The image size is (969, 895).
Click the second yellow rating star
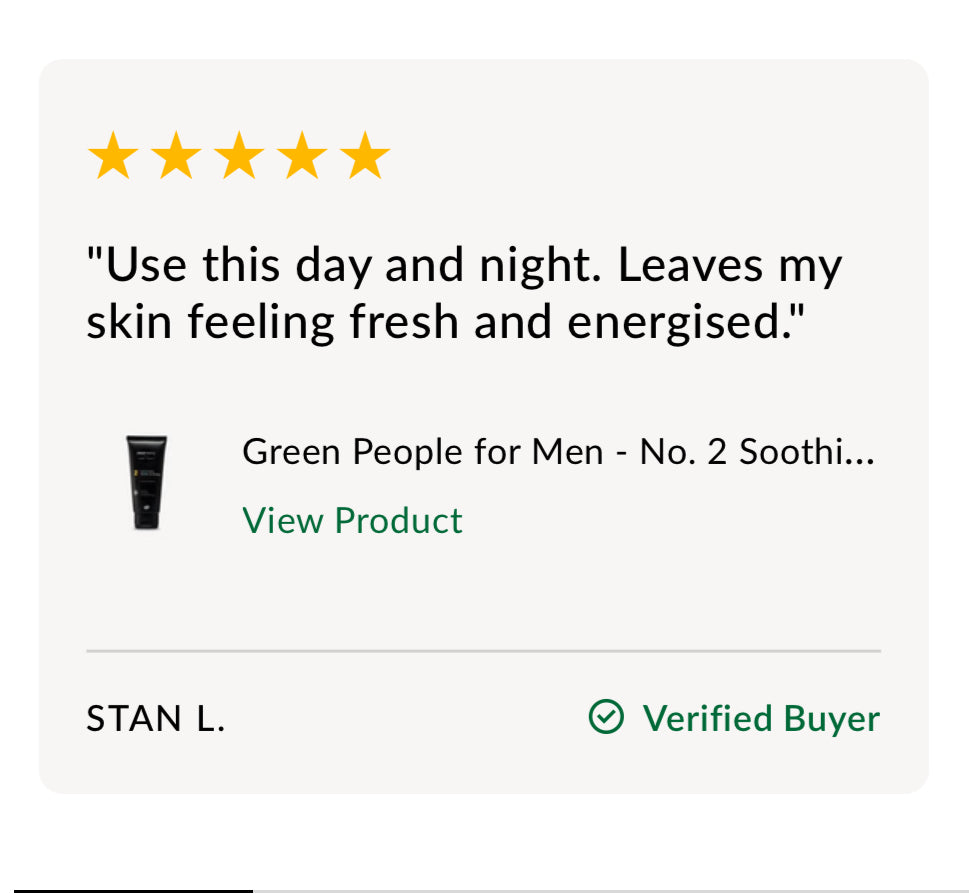pyautogui.click(x=176, y=155)
